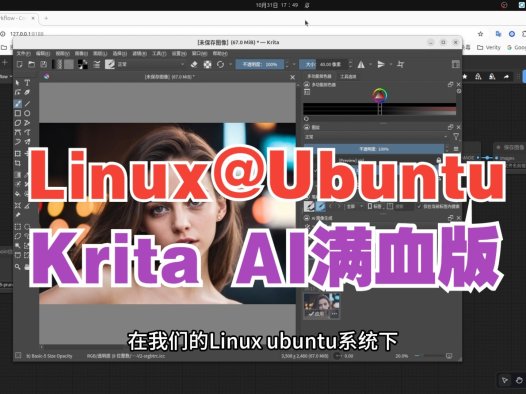Select the Shape Select arrow tool
526x394 pixels.
[17, 83]
